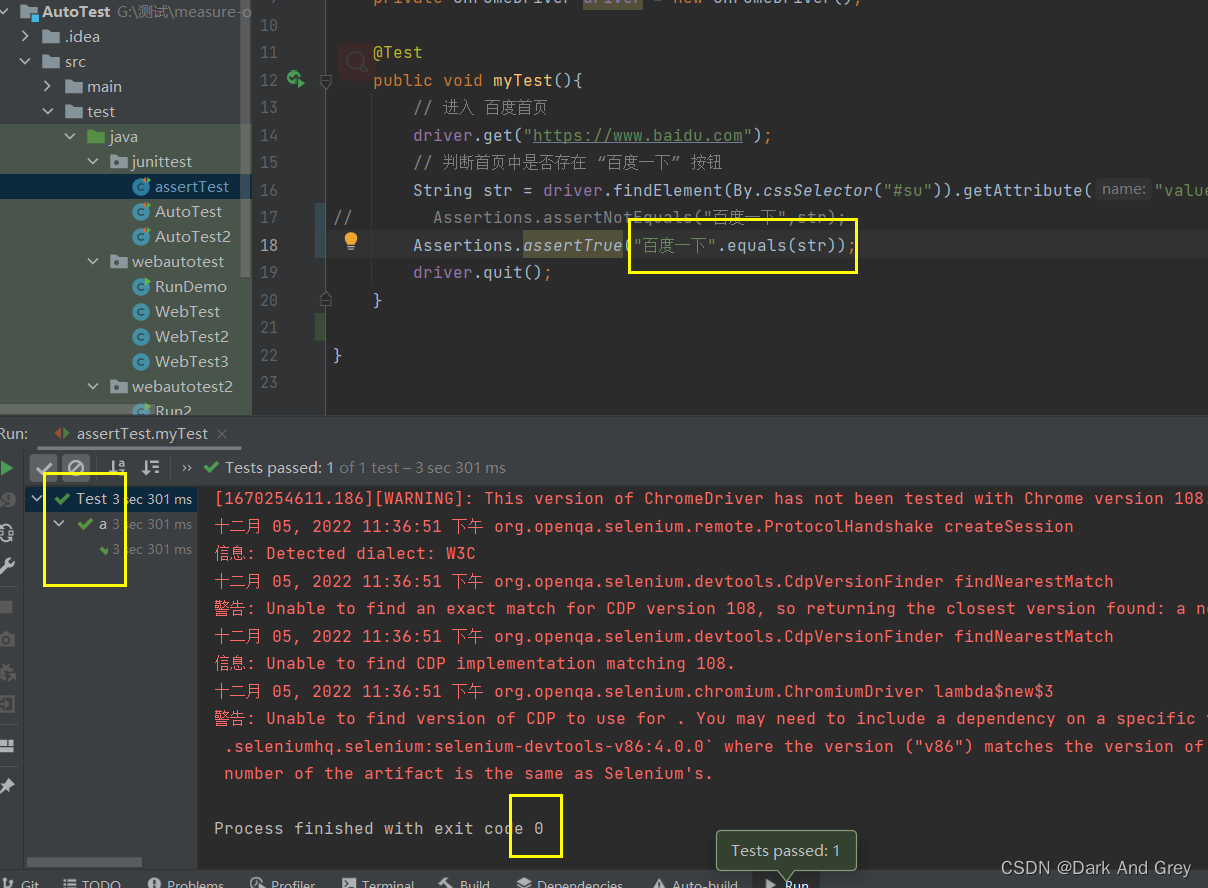Click the rerun failed tests icon
The height and width of the screenshot is (888, 1208).
(x=6, y=500)
